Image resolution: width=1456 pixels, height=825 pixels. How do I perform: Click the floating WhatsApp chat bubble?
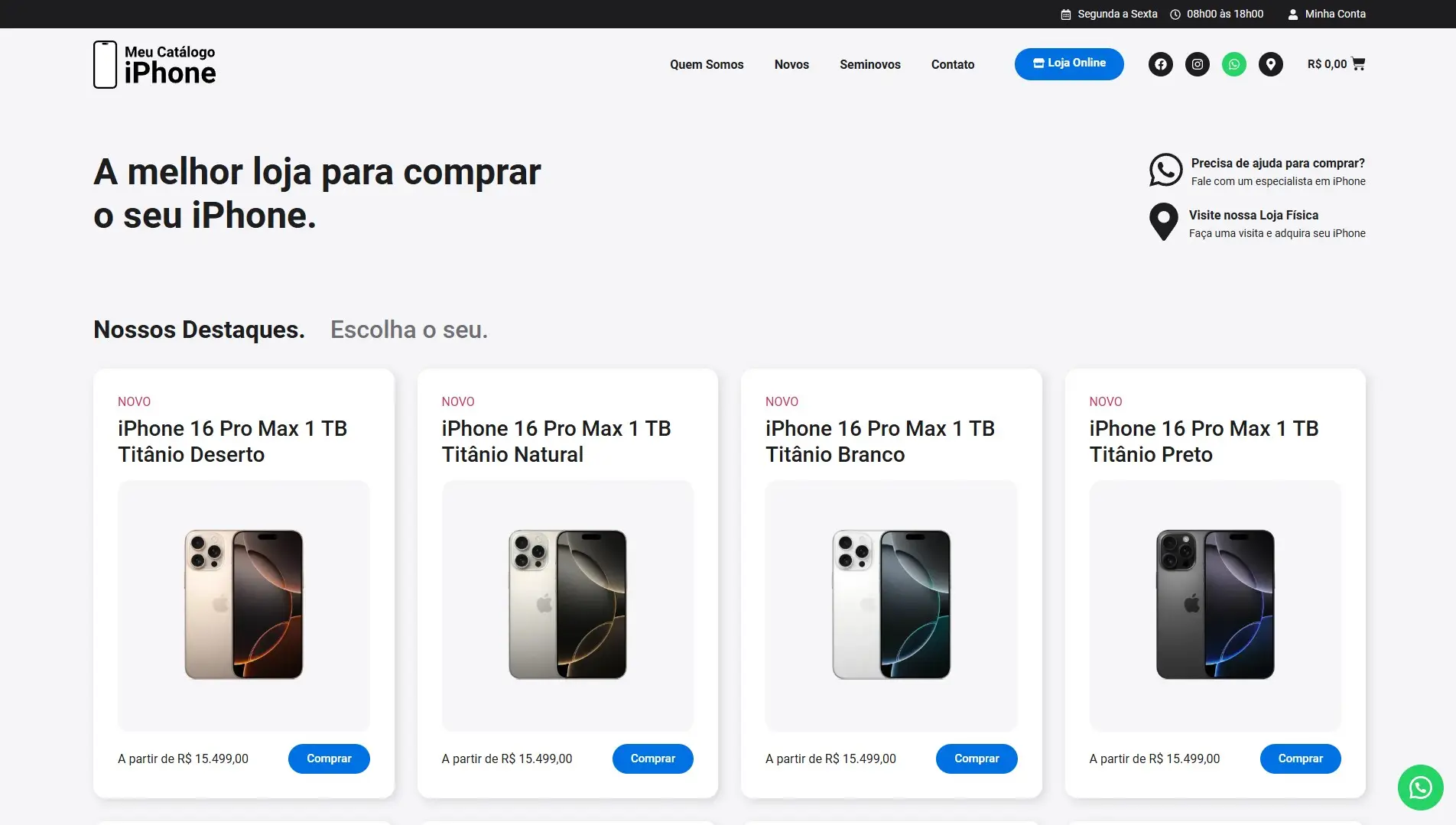1420,788
